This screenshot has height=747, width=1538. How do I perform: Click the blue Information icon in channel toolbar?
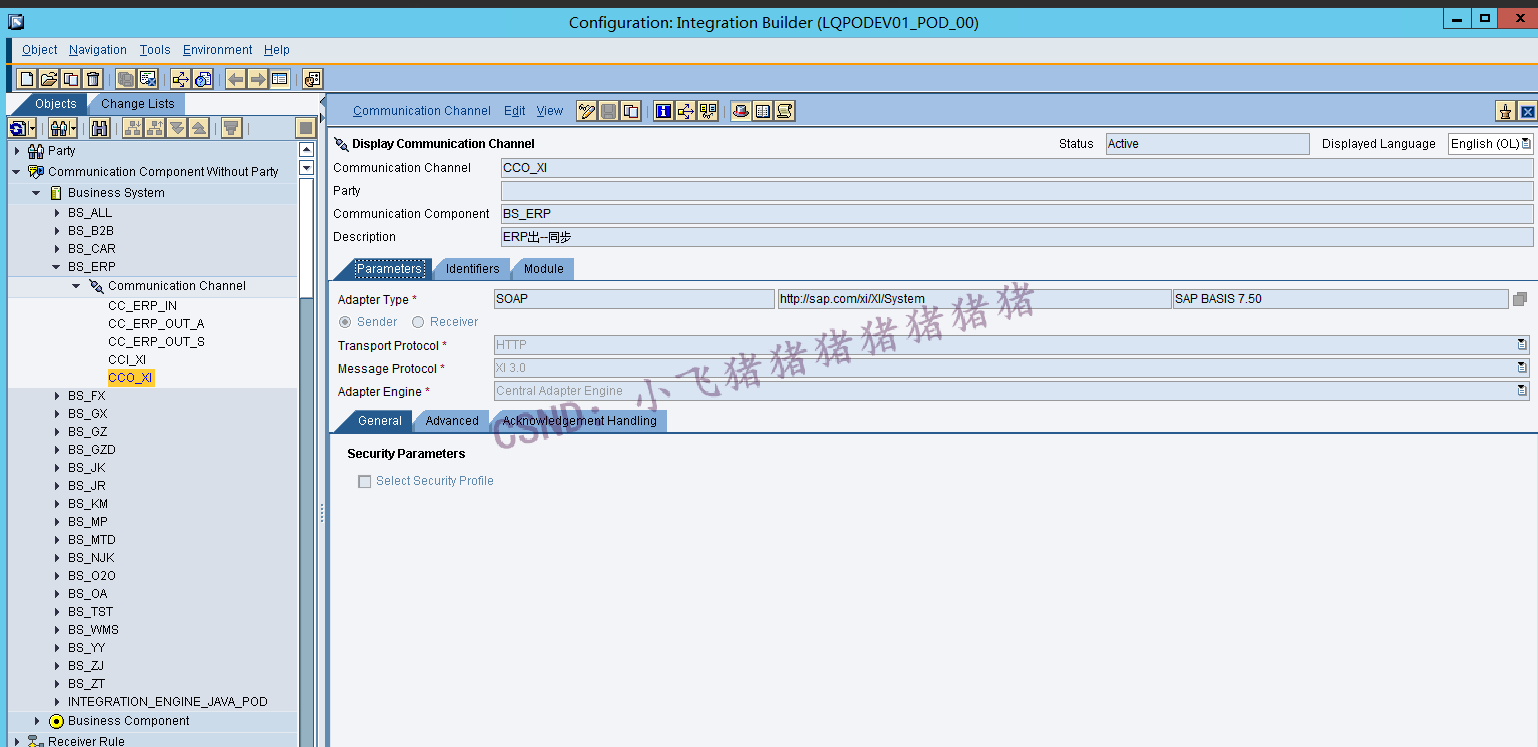coord(663,110)
